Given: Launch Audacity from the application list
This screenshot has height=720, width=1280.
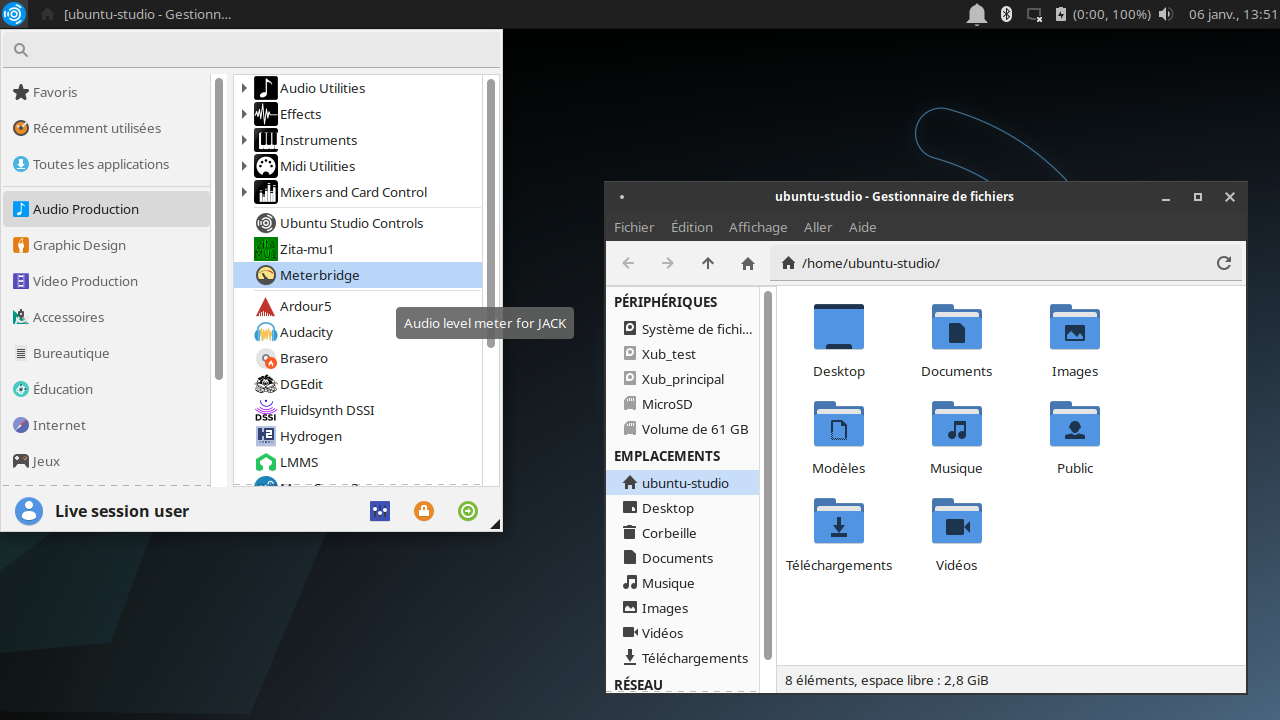Looking at the screenshot, I should pyautogui.click(x=306, y=332).
